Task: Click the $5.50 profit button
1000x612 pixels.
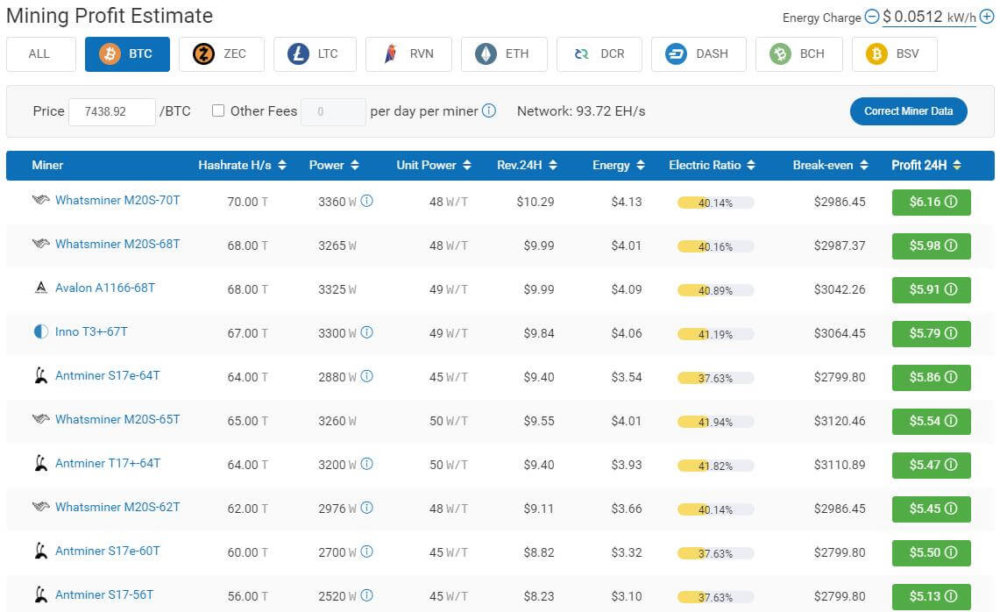Action: 931,553
